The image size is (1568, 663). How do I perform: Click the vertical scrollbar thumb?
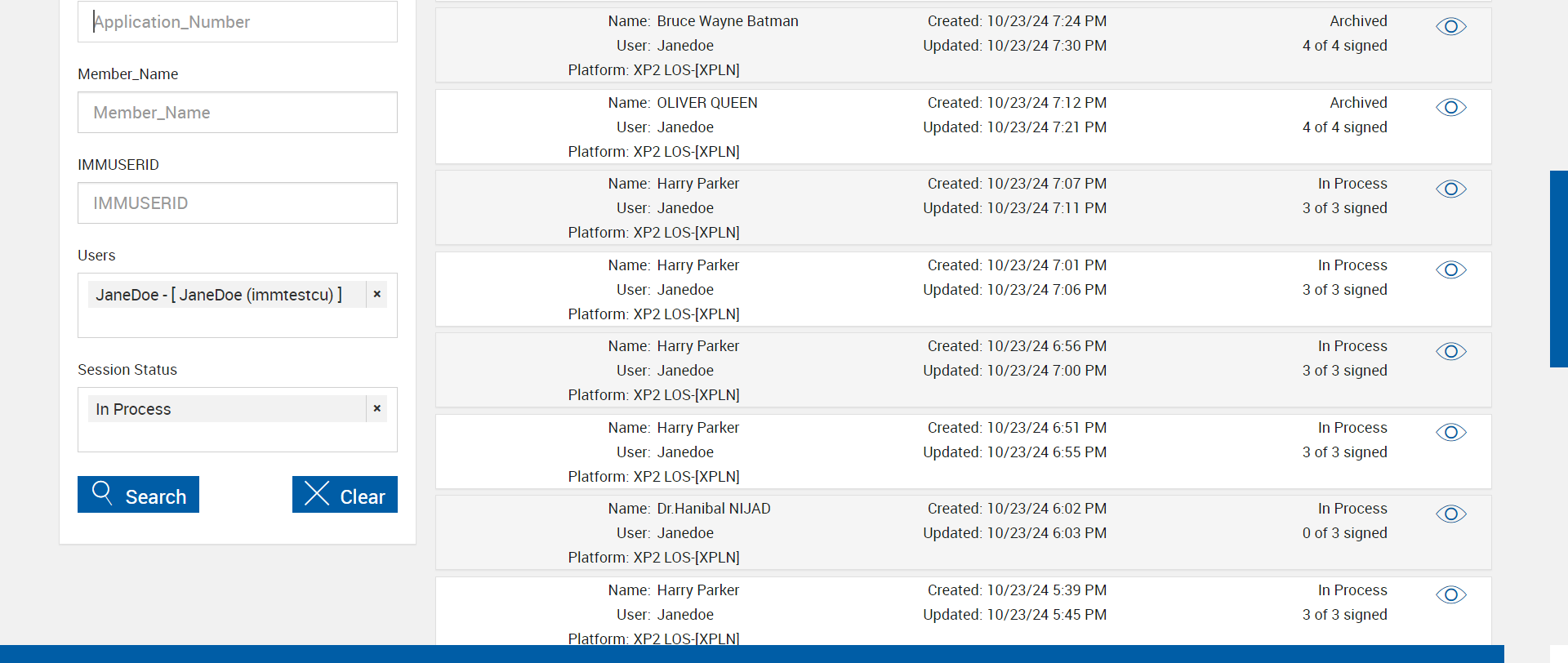[x=1558, y=269]
